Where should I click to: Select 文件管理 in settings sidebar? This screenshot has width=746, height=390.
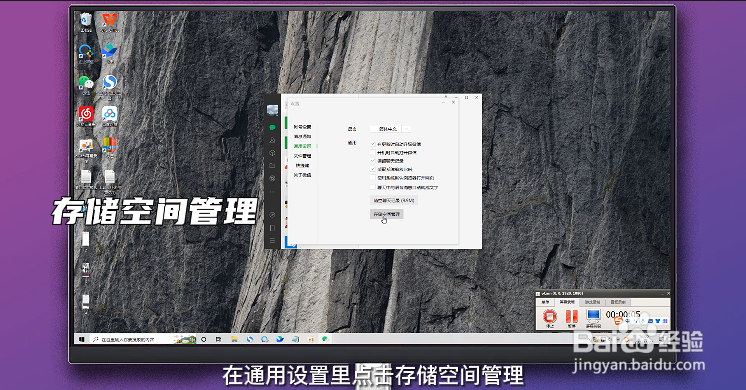[x=302, y=156]
